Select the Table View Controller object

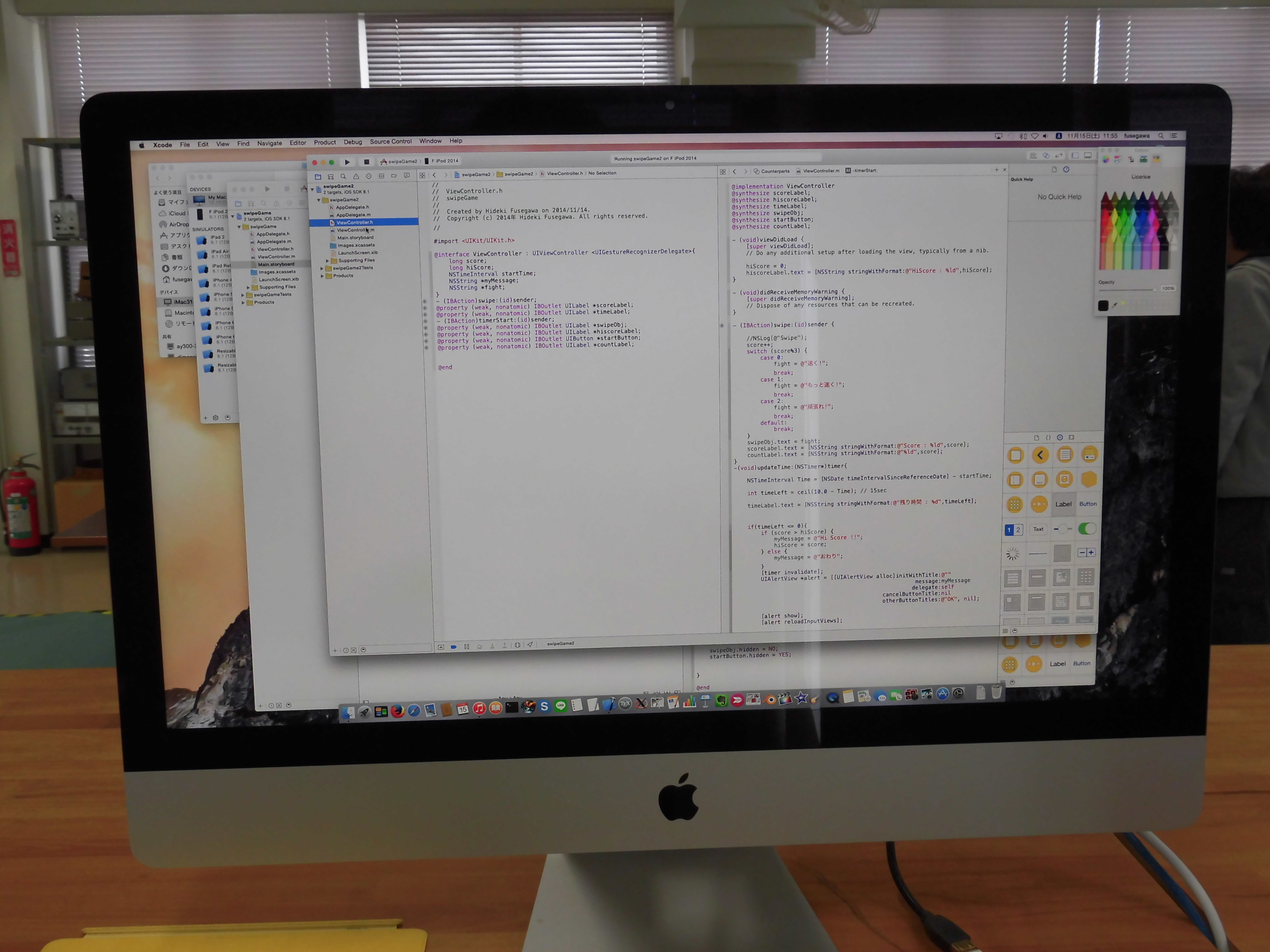click(1065, 455)
